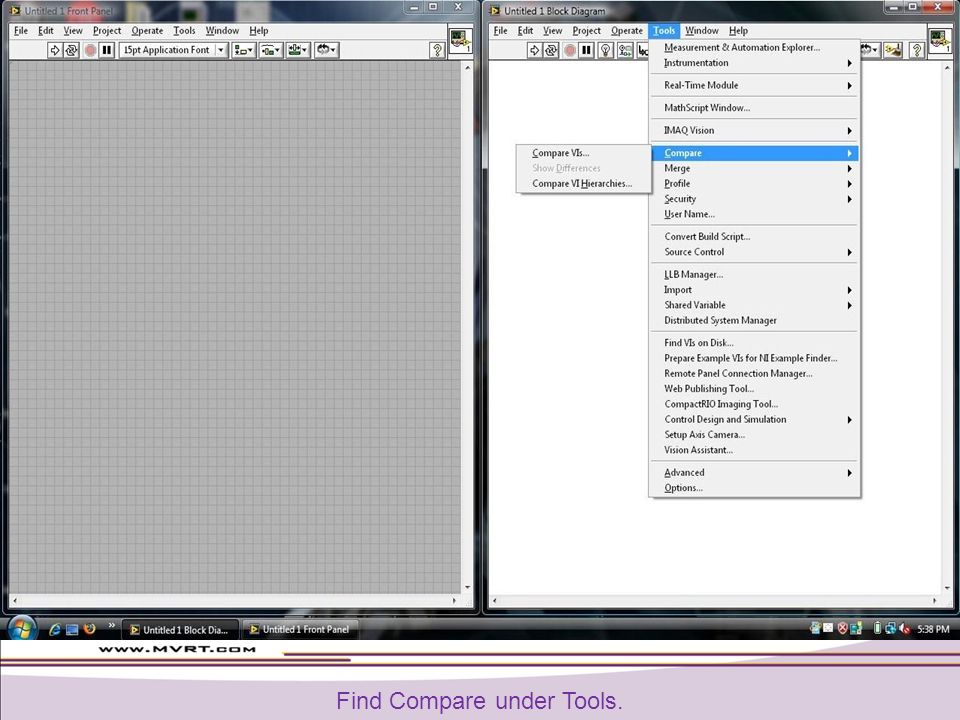960x720 pixels.
Task: Click Clean Up Diagram broom icon
Action: point(893,50)
